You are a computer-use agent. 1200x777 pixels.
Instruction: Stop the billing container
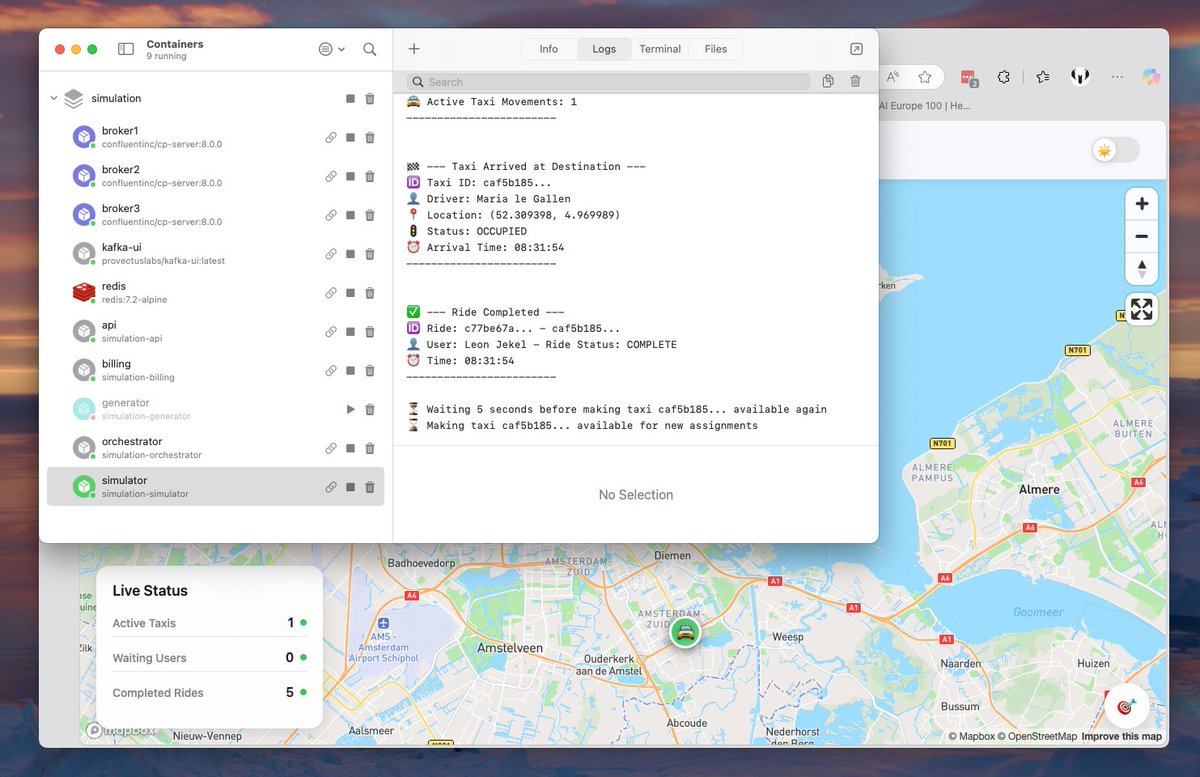tap(350, 370)
